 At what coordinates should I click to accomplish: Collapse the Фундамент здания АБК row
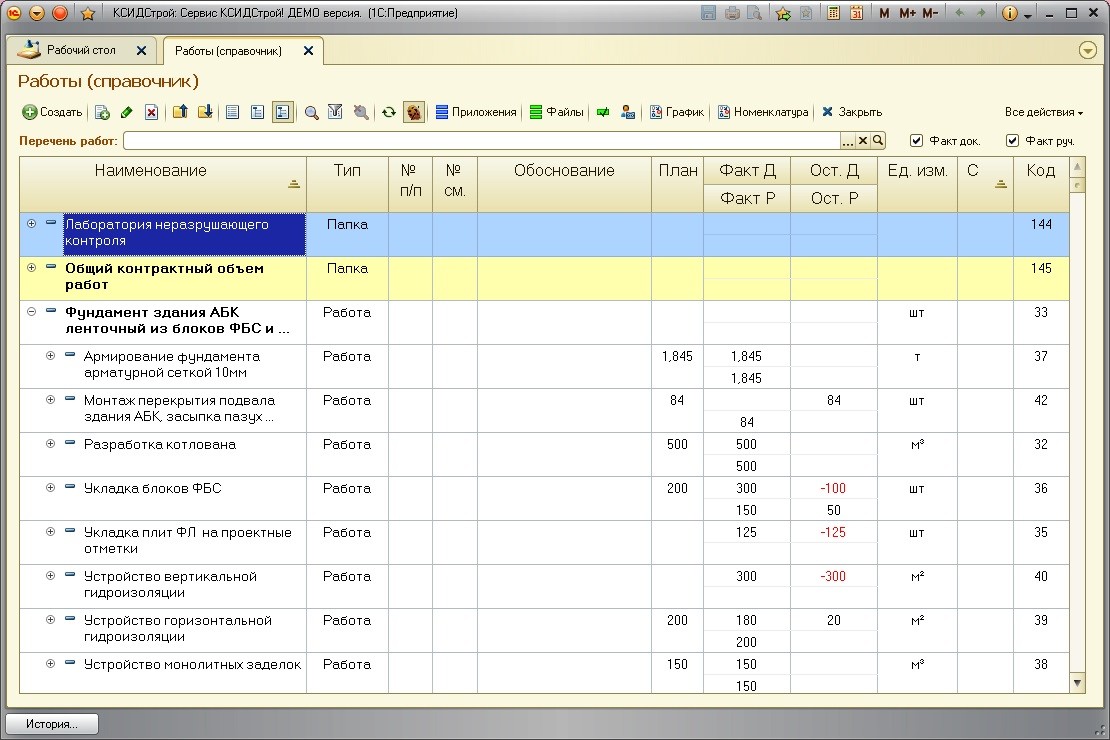(31, 312)
